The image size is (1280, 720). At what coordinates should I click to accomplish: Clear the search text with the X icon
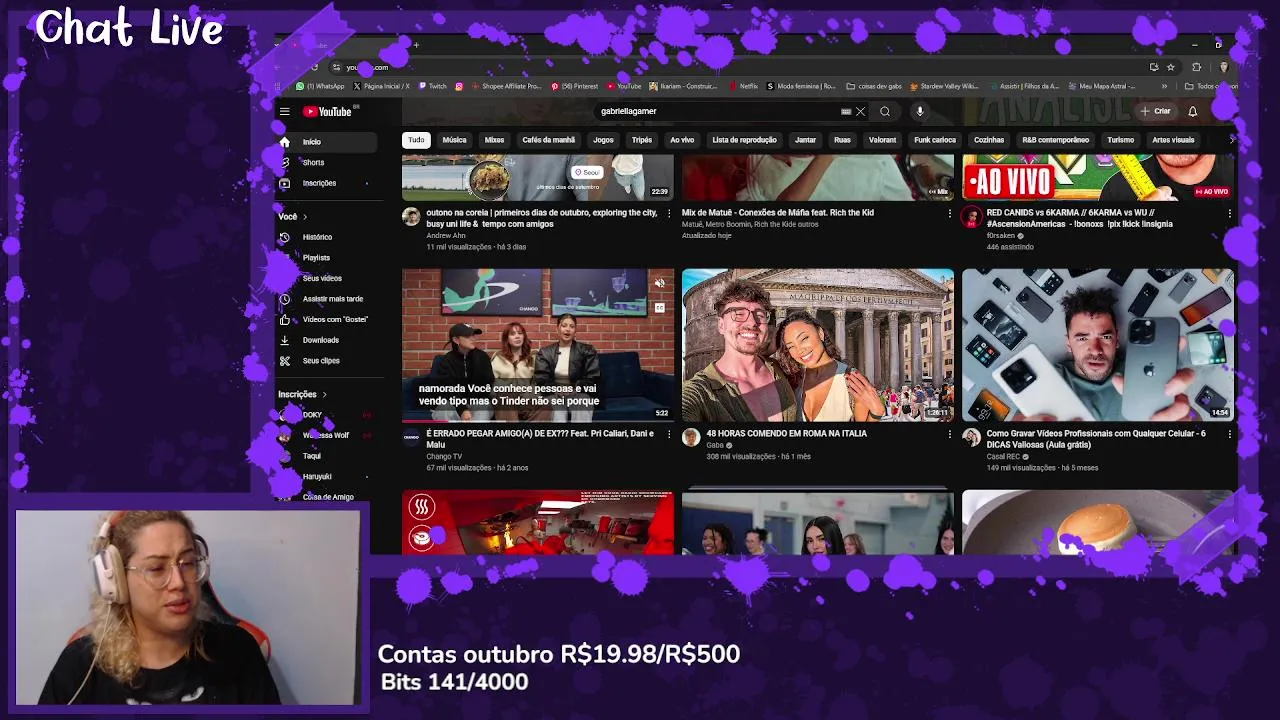[x=860, y=112]
